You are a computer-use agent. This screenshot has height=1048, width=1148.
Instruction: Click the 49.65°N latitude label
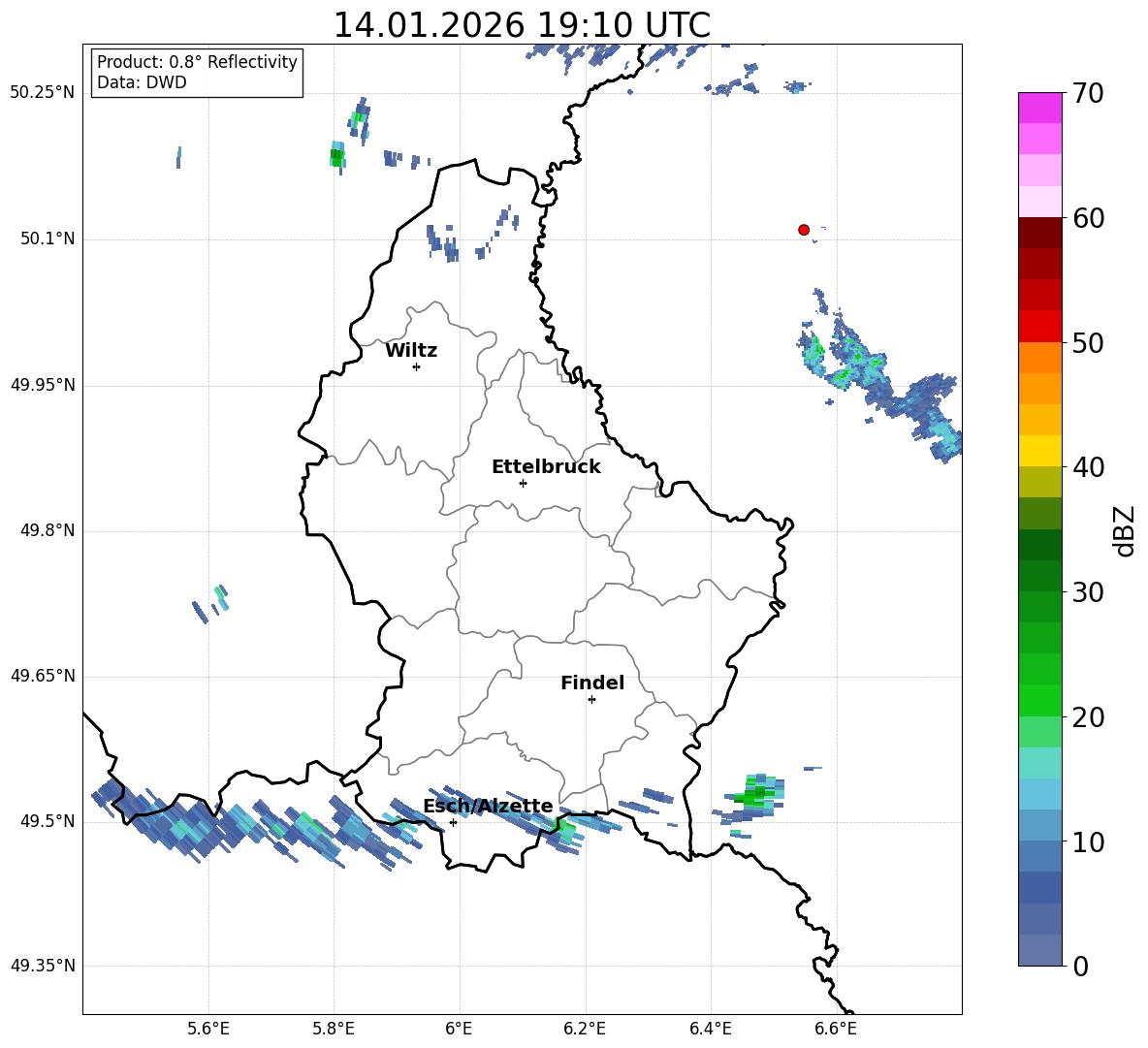(43, 676)
